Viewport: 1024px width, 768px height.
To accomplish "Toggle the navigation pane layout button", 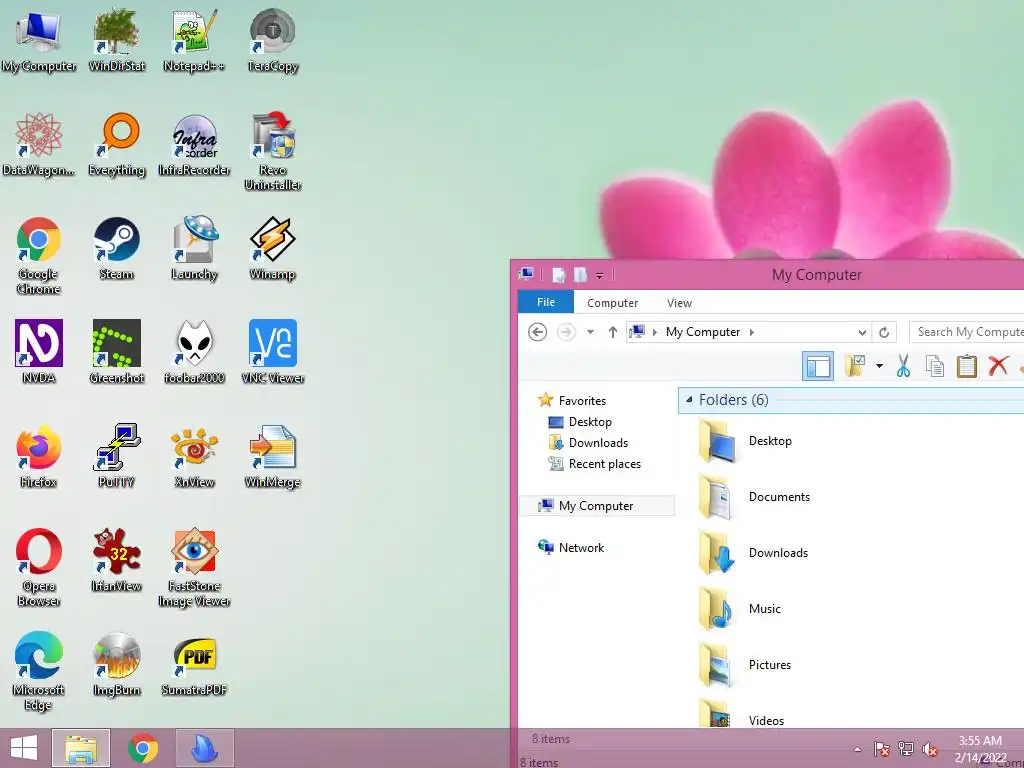I will [818, 366].
